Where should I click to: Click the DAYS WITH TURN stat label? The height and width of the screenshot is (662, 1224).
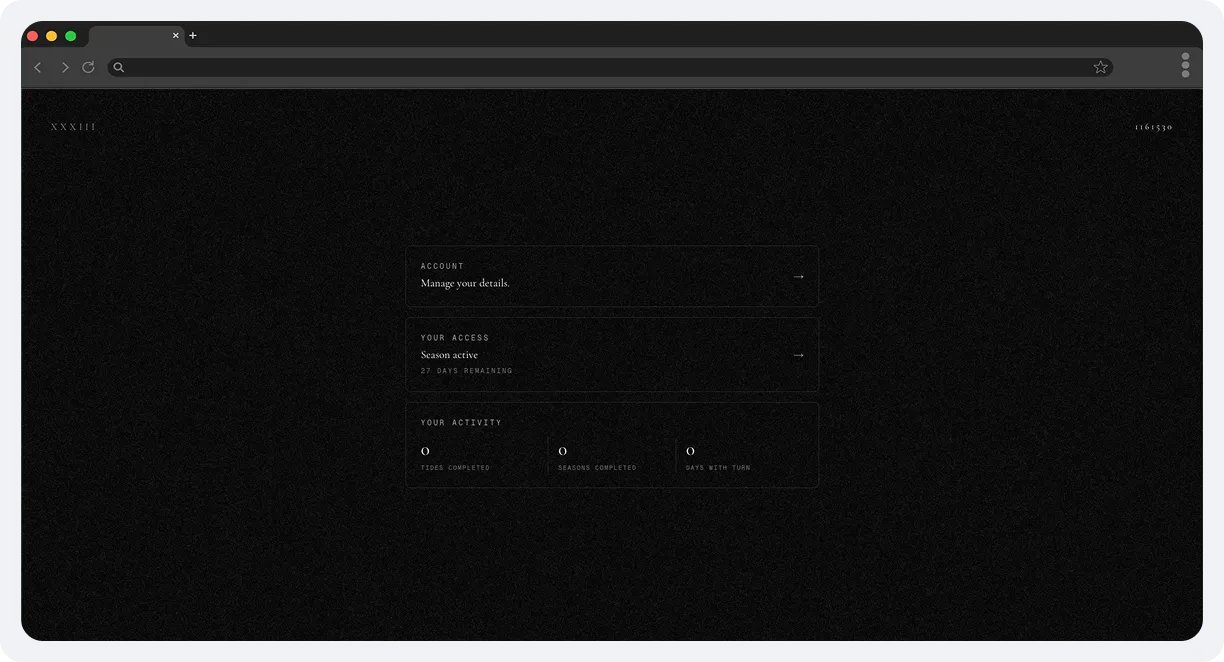pyautogui.click(x=718, y=468)
